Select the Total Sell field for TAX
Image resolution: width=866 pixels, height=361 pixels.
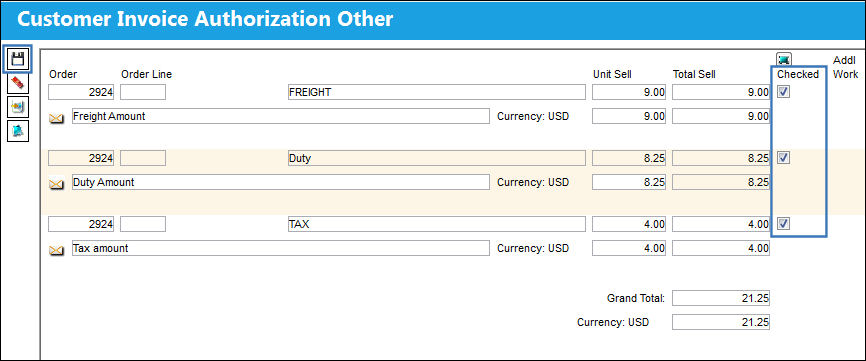click(x=721, y=224)
